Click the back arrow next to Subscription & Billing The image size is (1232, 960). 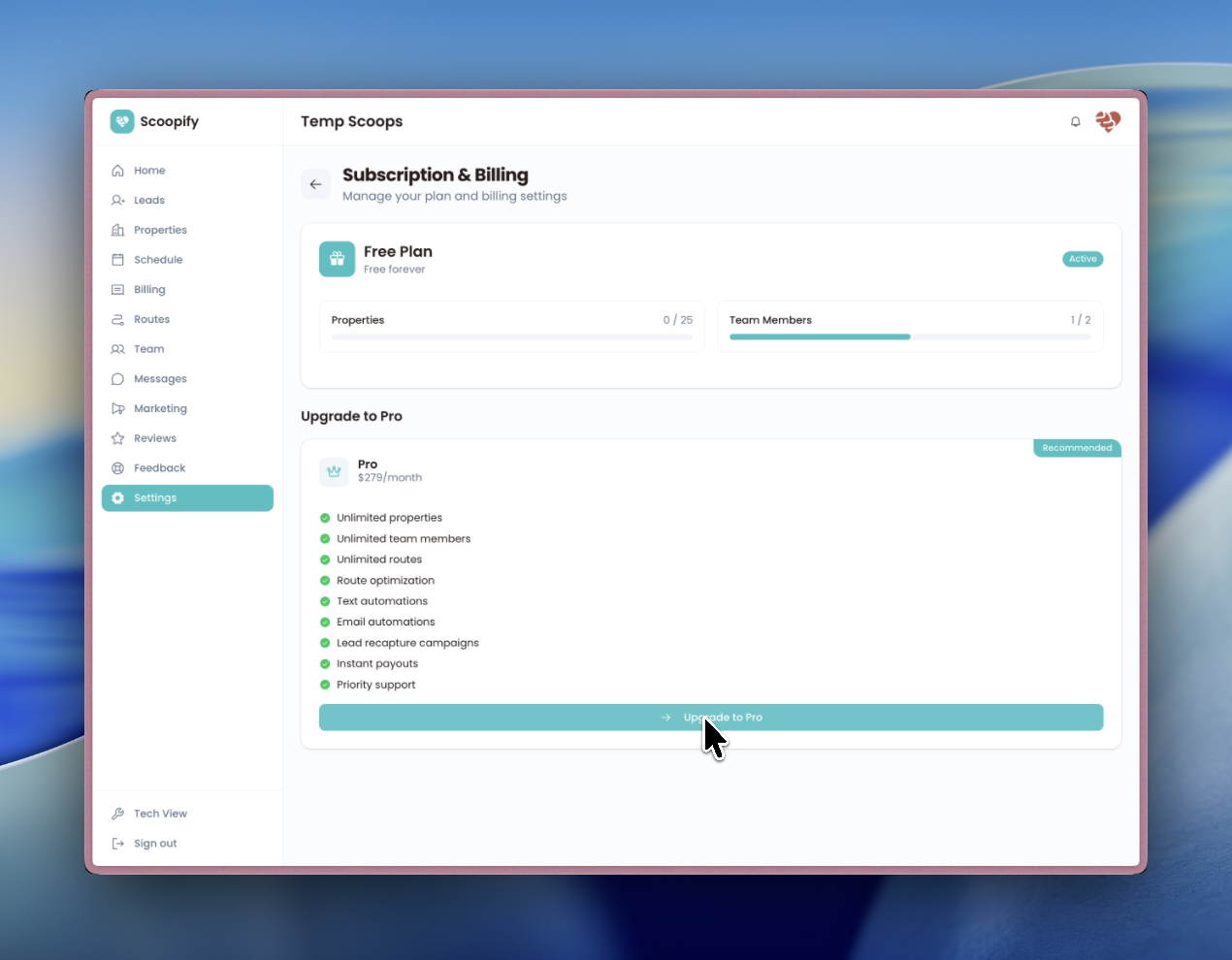pos(315,184)
